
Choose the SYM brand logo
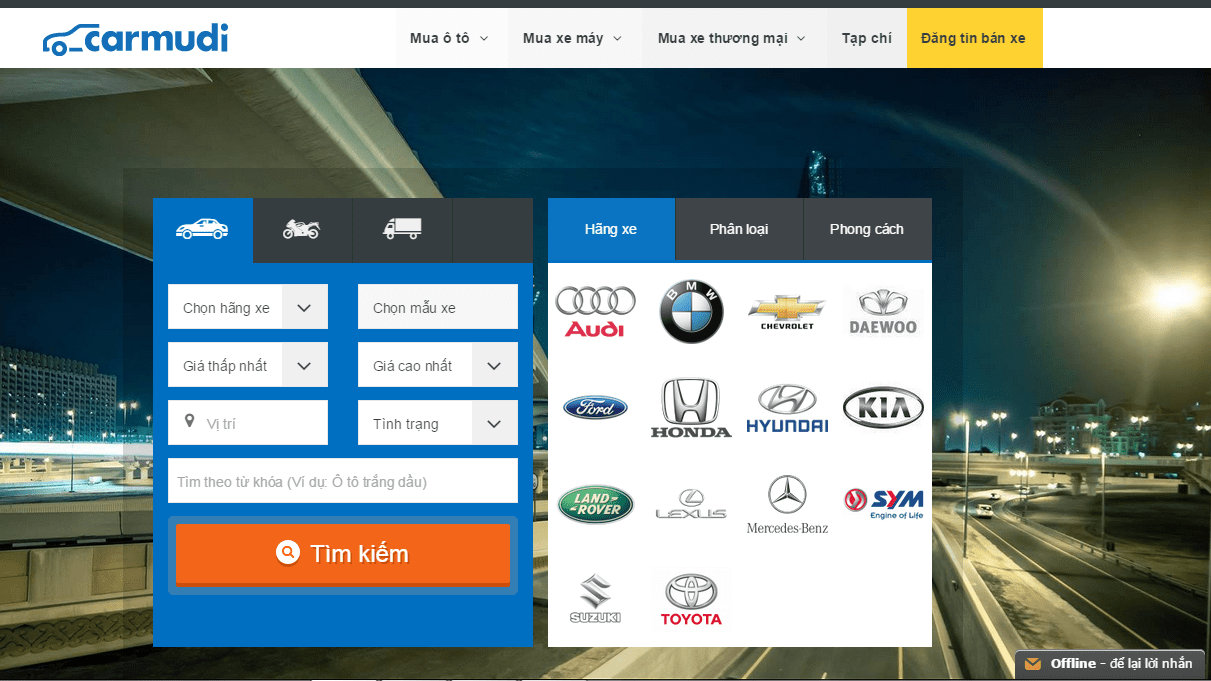point(883,504)
